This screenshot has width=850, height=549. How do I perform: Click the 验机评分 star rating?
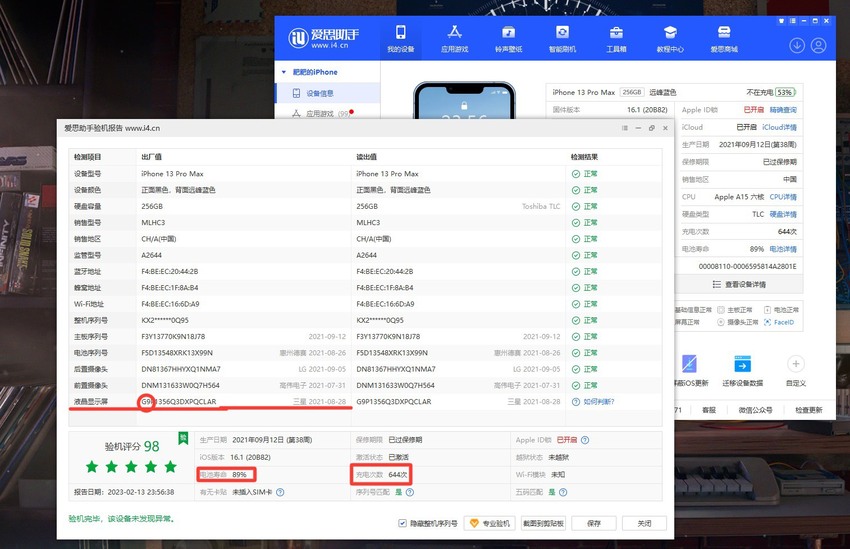131,466
